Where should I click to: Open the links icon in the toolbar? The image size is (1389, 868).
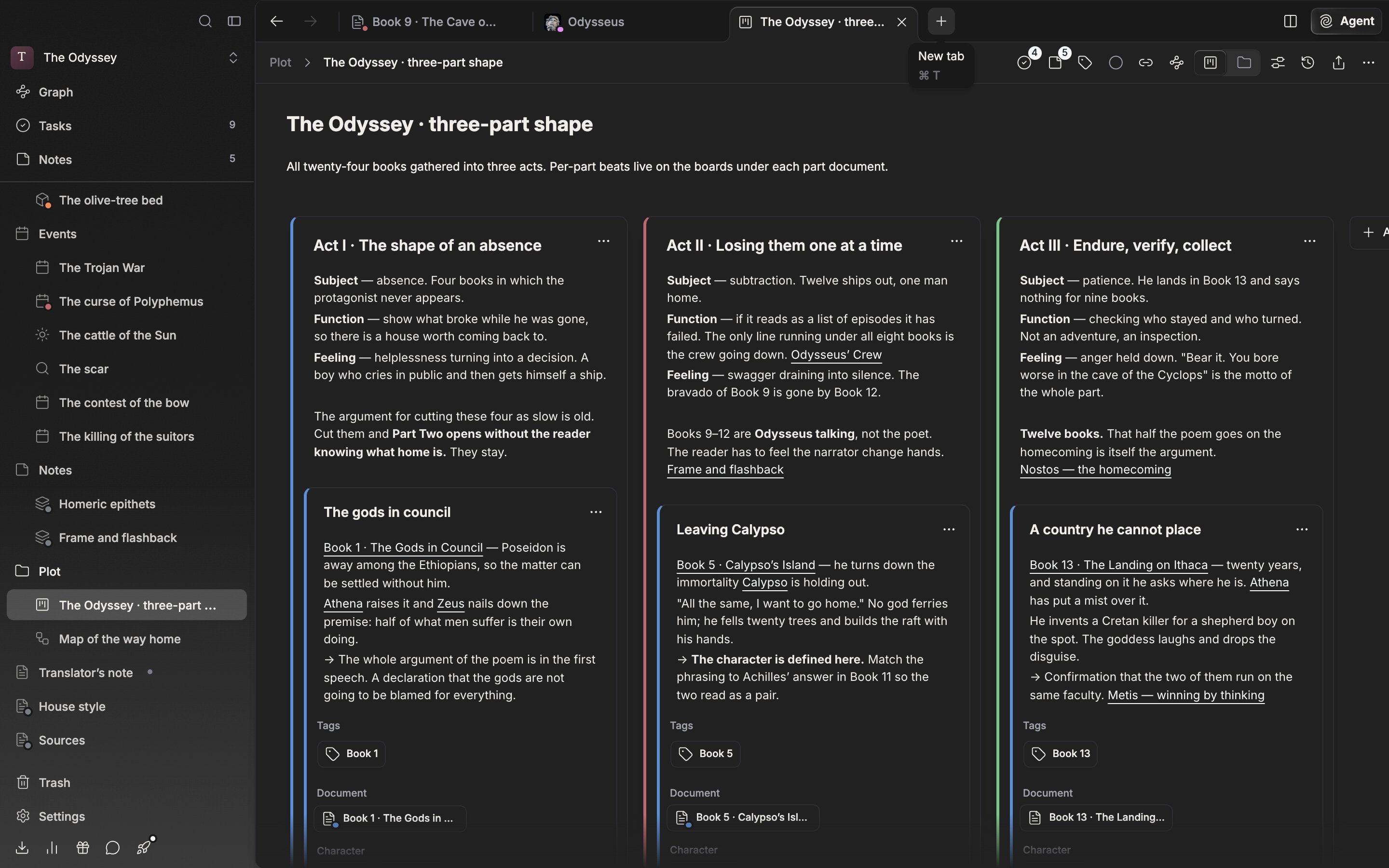coord(1145,62)
